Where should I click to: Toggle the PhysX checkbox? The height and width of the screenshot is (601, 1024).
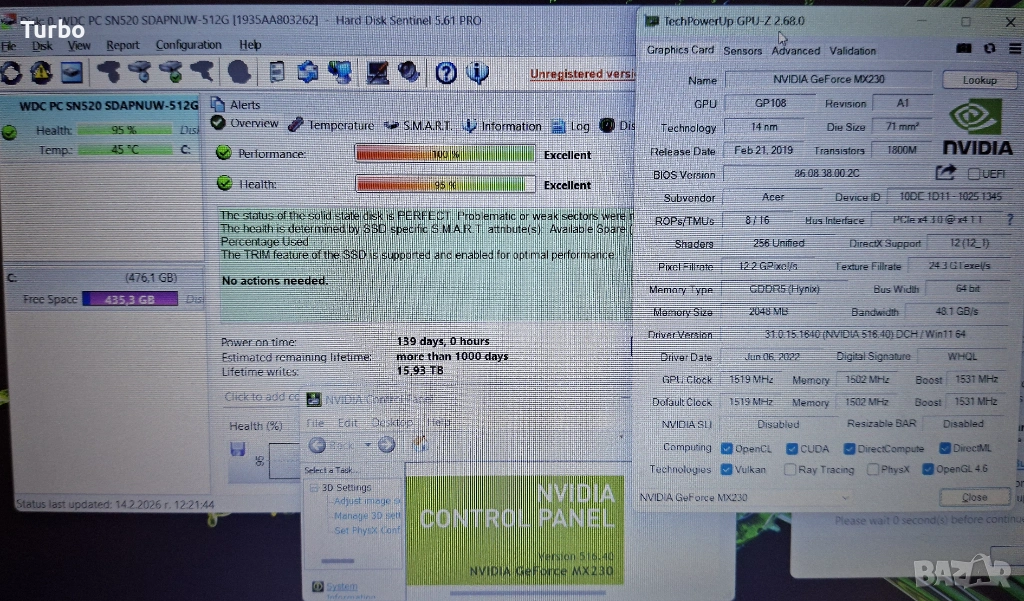point(873,469)
